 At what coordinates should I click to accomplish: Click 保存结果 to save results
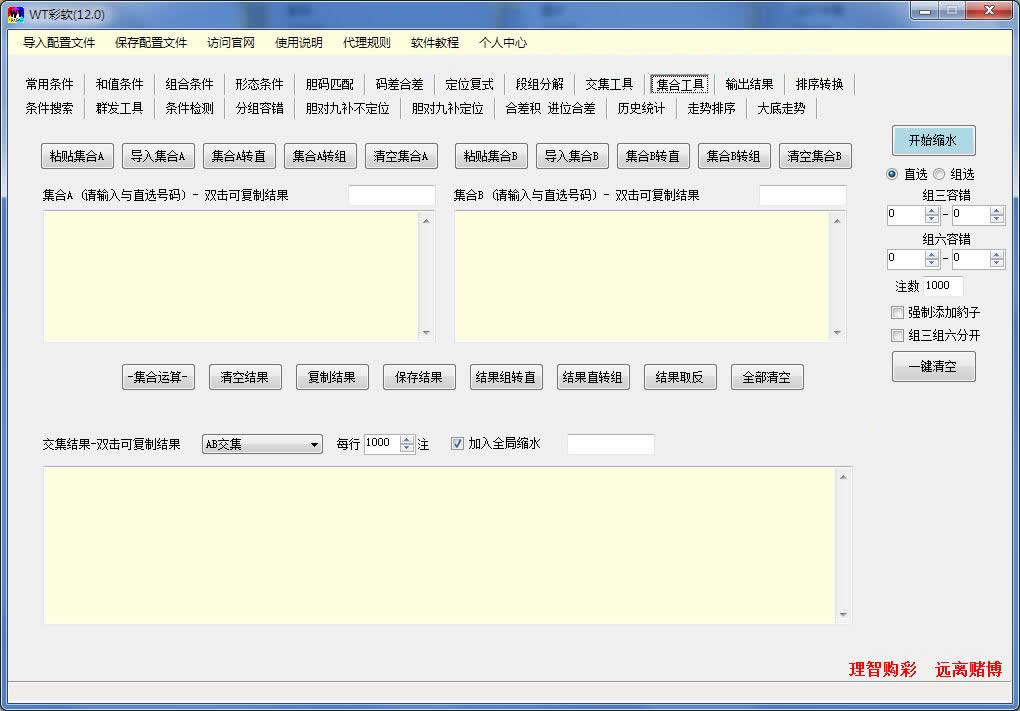(419, 377)
